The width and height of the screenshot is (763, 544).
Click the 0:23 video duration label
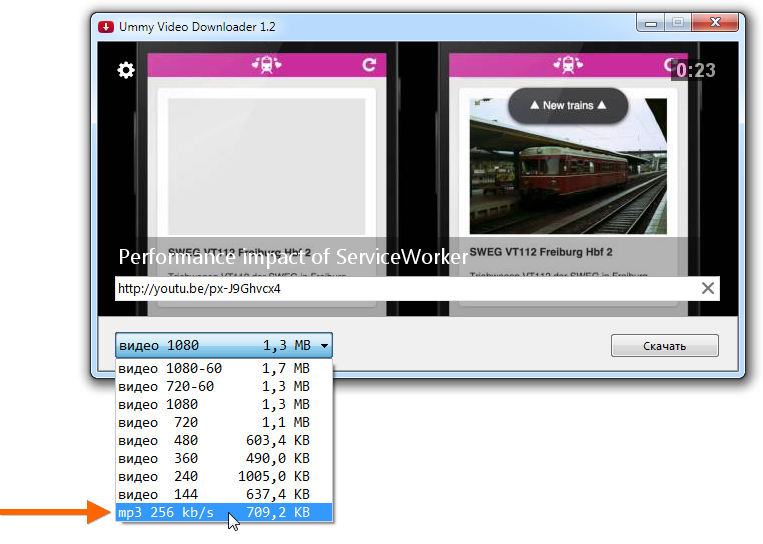(696, 71)
